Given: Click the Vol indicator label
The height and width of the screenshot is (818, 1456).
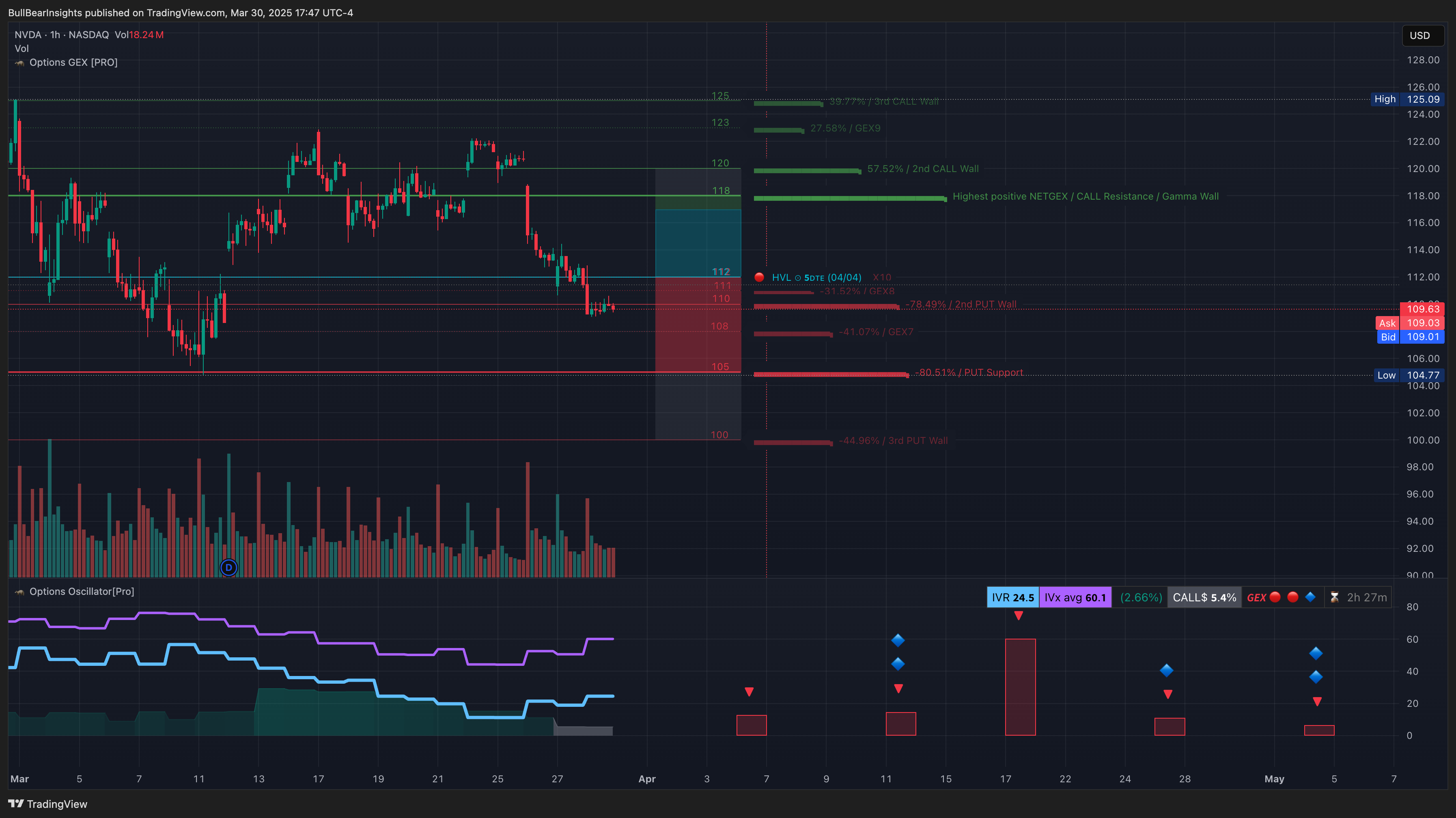Looking at the screenshot, I should (x=22, y=49).
